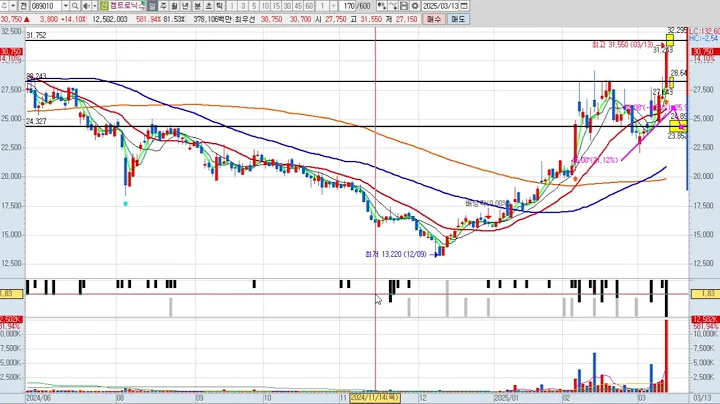Select the 1 interval button

232,6
